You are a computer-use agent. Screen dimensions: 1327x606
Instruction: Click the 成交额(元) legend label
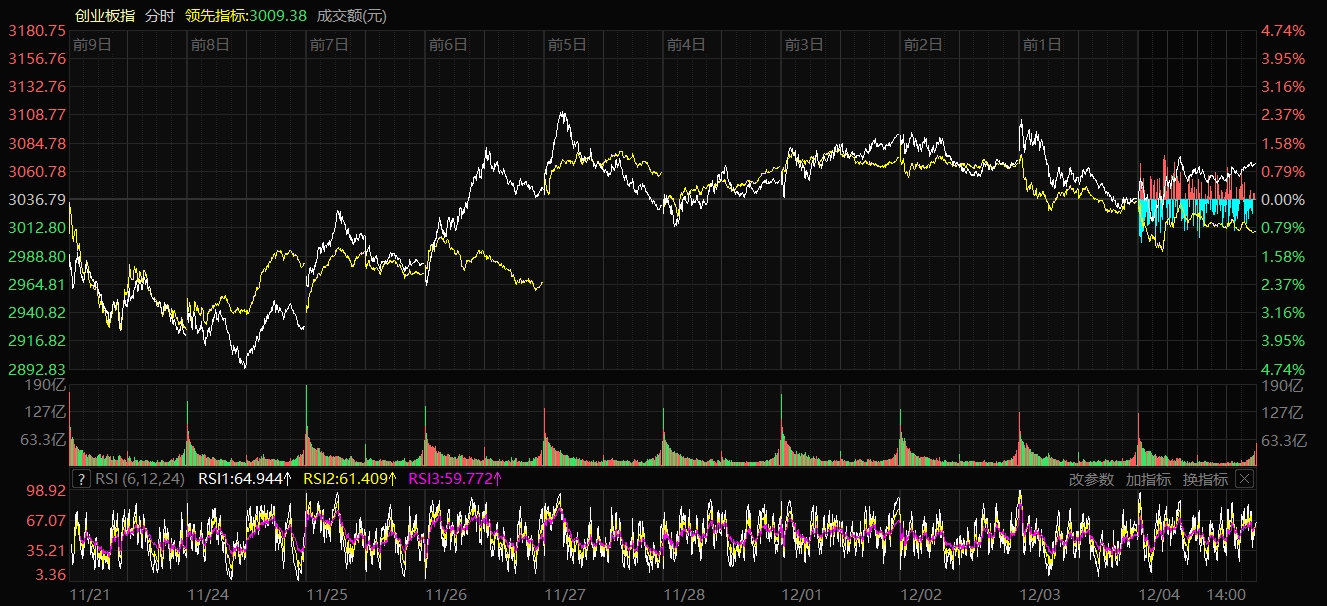(x=352, y=16)
